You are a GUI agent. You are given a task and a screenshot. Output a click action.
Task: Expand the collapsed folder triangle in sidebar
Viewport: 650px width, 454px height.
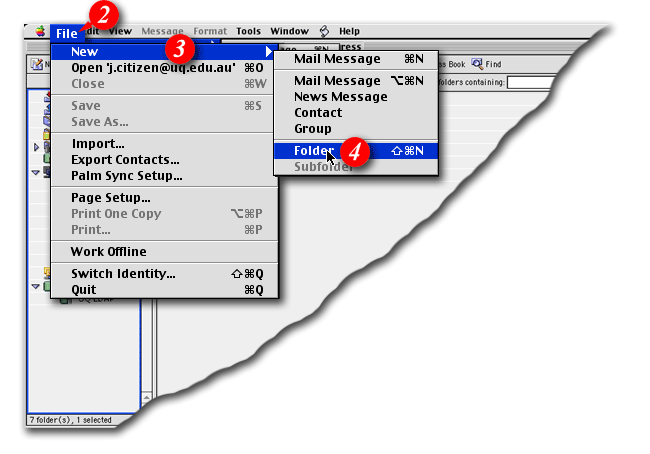[x=37, y=147]
